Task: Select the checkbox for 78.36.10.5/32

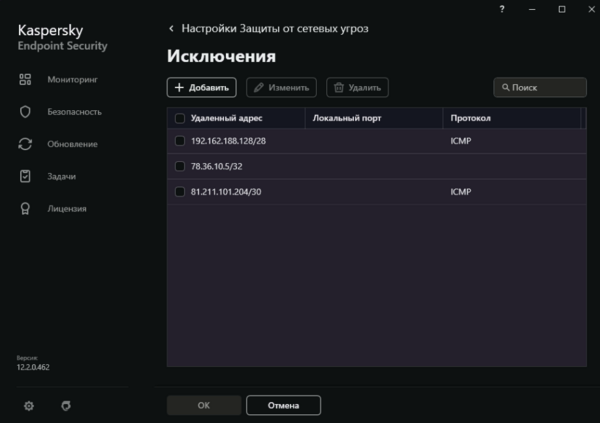Action: click(x=180, y=166)
